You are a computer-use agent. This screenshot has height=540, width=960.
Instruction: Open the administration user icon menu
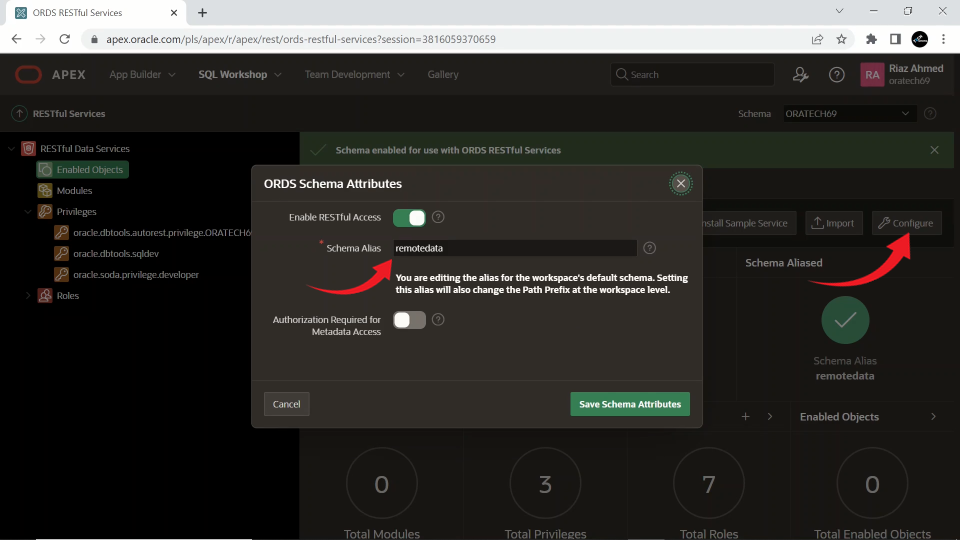[800, 75]
